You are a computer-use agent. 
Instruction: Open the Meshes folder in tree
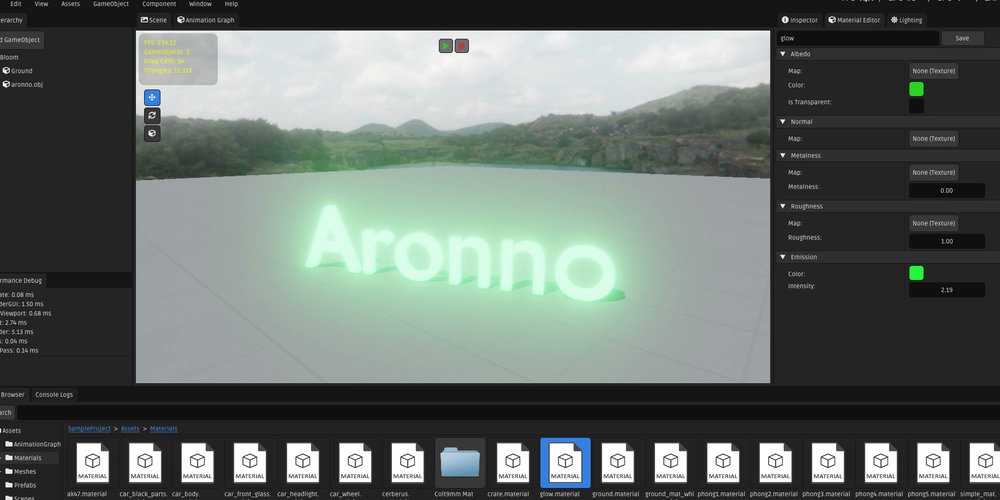coord(21,472)
